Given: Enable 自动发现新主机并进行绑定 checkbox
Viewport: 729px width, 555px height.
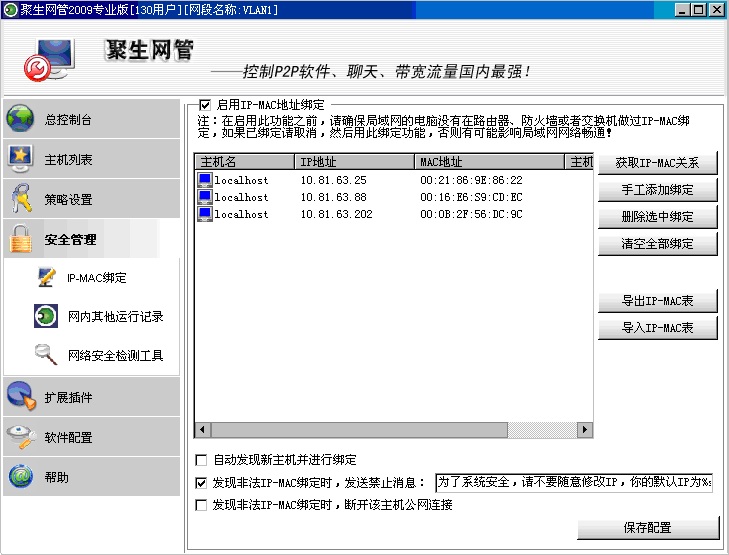Looking at the screenshot, I should 201,460.
